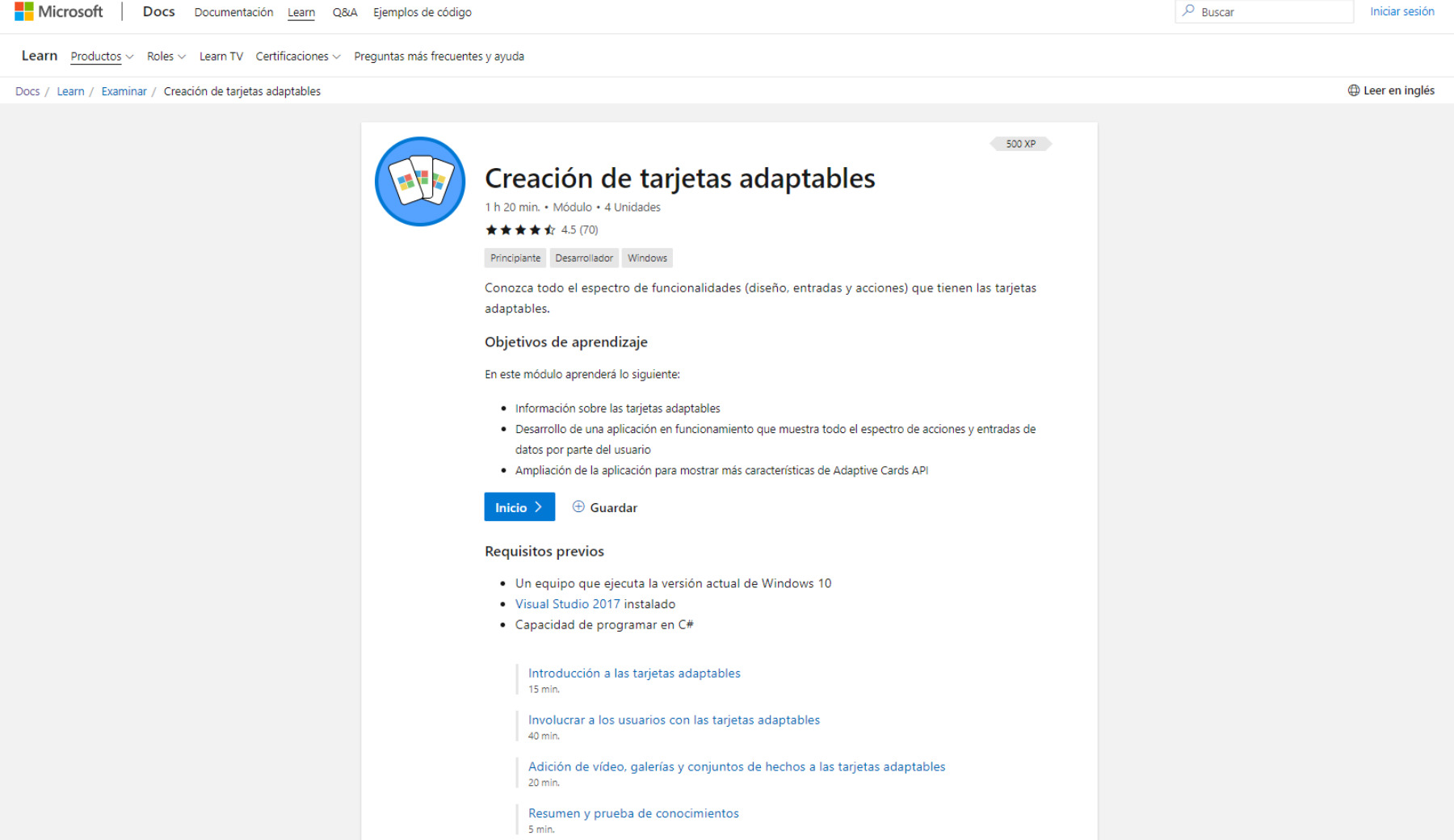This screenshot has height=840, width=1454.
Task: Expand the Roles dropdown
Action: 166,57
